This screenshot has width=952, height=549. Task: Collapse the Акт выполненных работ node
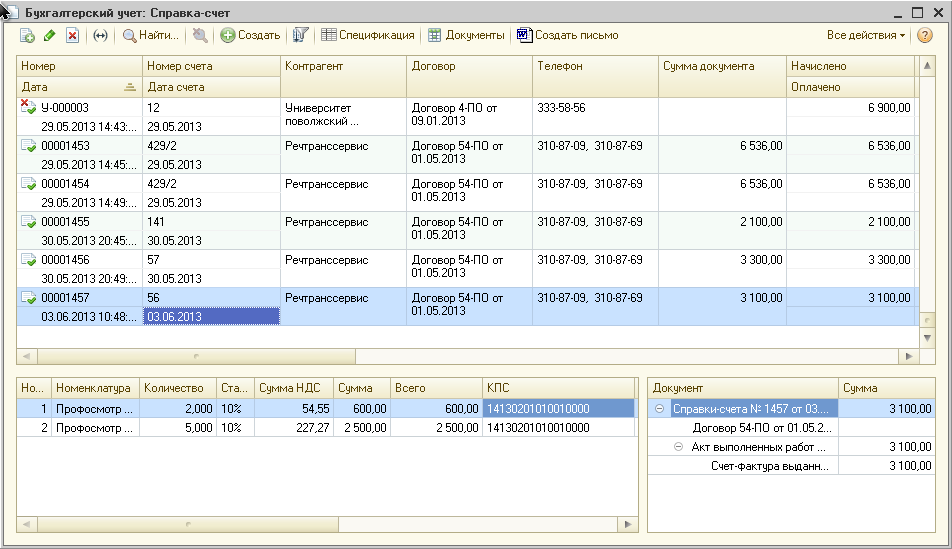[678, 447]
